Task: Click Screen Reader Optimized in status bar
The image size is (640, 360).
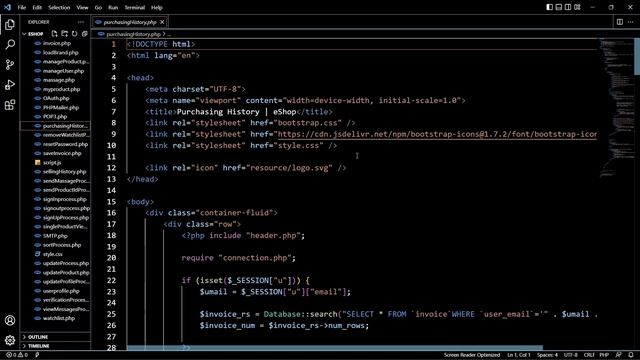Action: pyautogui.click(x=471, y=355)
